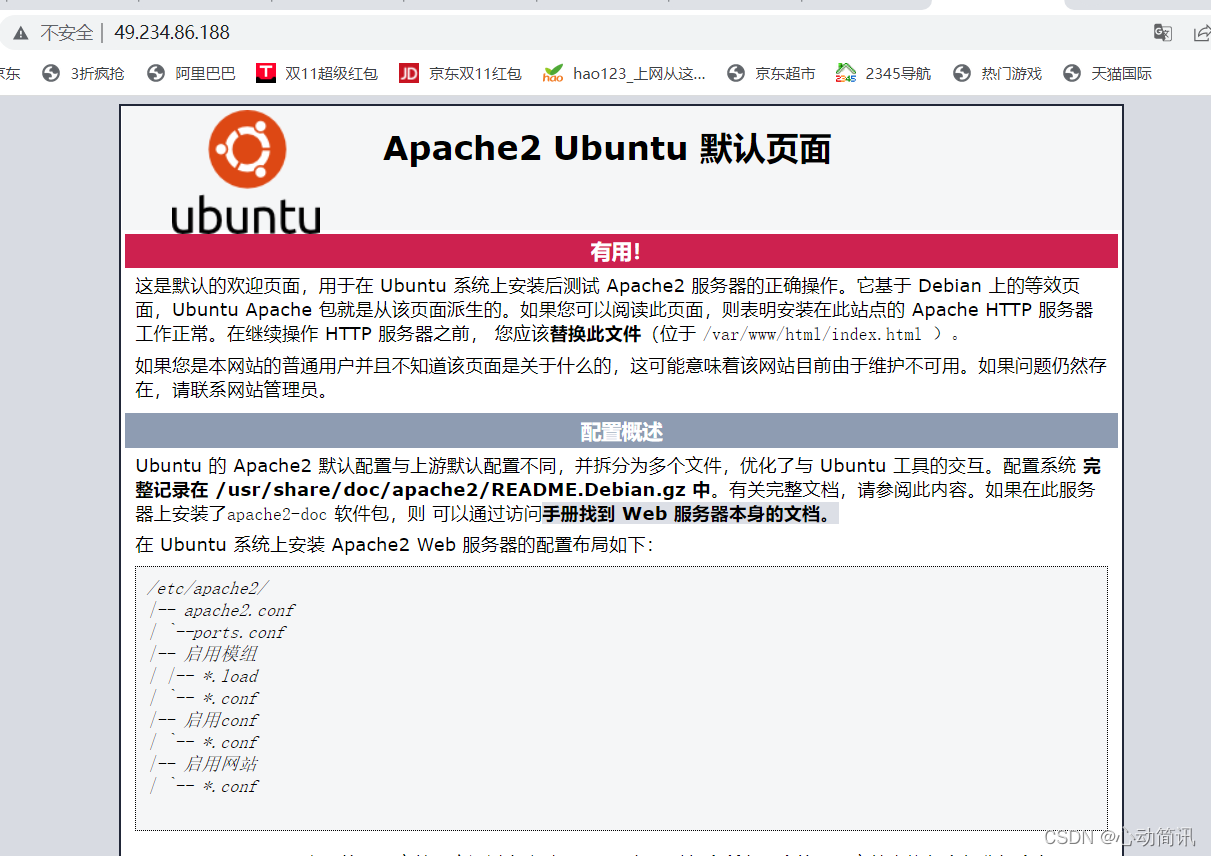The width and height of the screenshot is (1211, 856).
Task: Click the red 有用! banner
Action: pyautogui.click(x=621, y=251)
